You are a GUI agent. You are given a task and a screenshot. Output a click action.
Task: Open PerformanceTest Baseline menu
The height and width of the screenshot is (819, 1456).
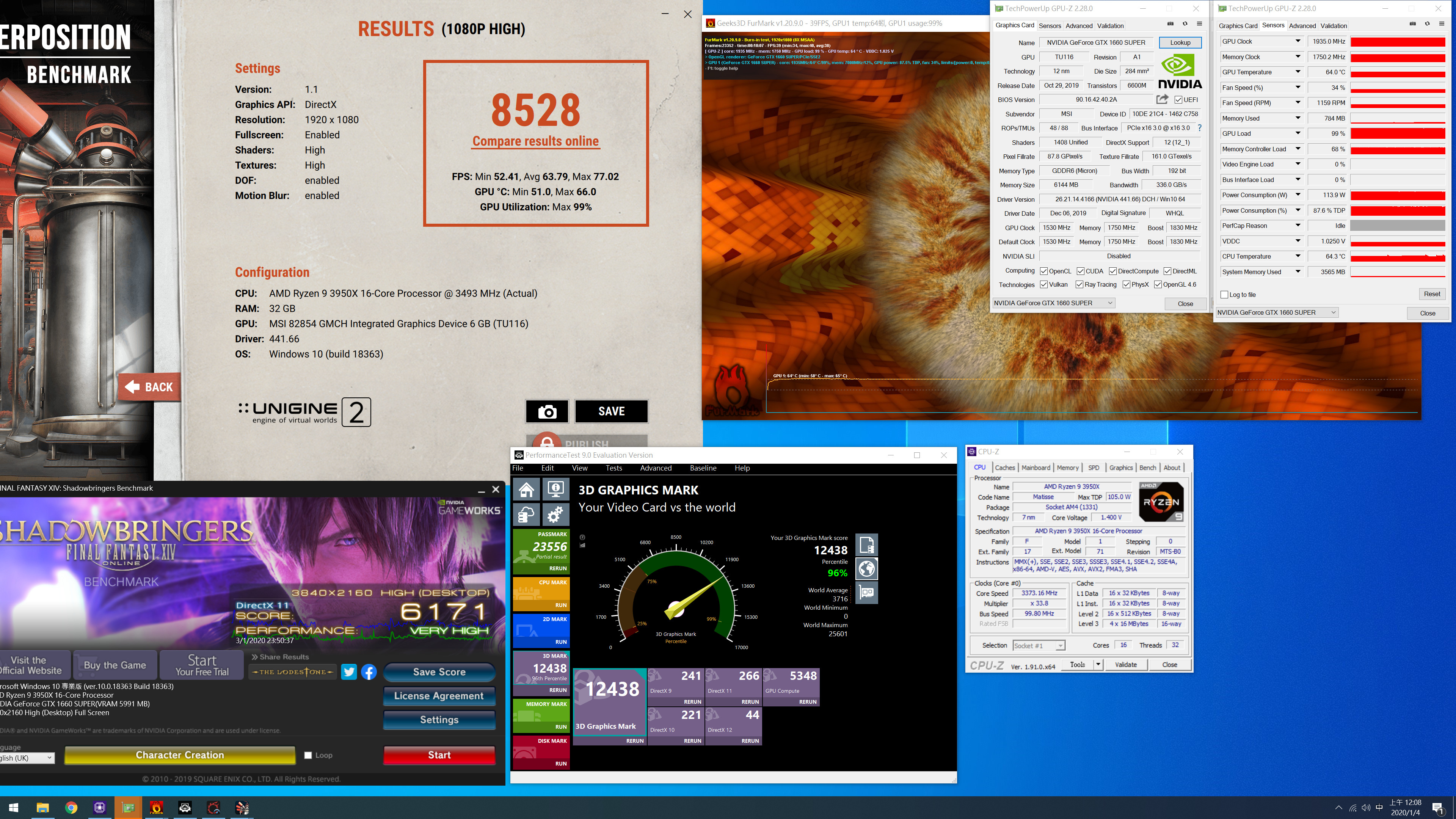click(x=703, y=468)
